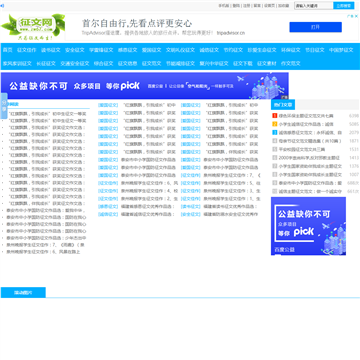The image size is (360, 360).
Task: Open the 登陆 login link
Action: pyautogui.click(x=236, y=6)
